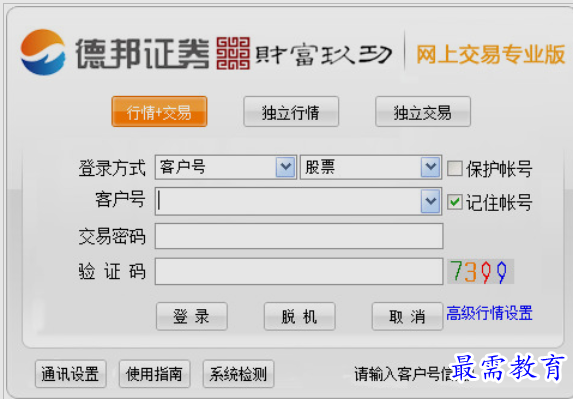
Task: Click the 德邦证券 round logo icon
Action: (x=43, y=52)
